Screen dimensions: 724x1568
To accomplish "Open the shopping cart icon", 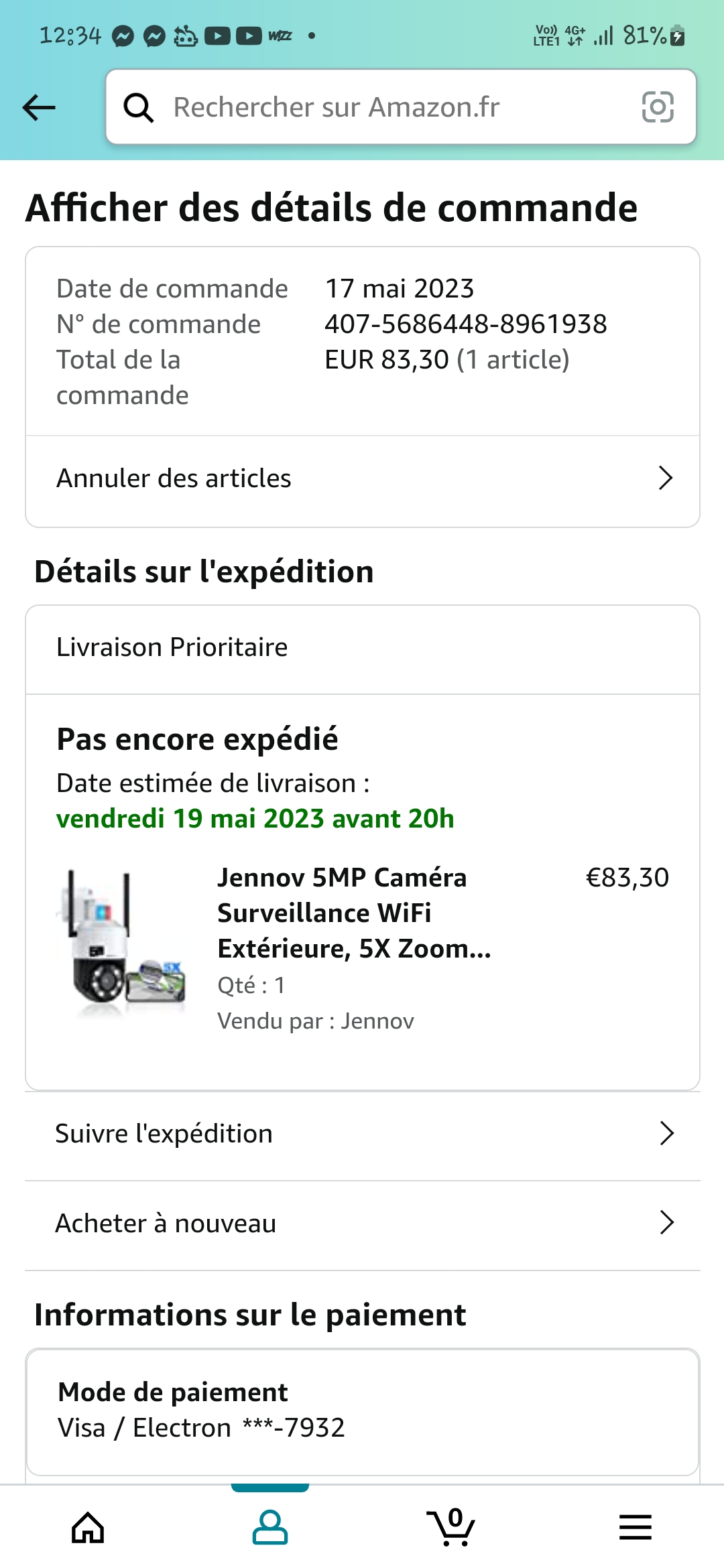I will pos(451,1528).
